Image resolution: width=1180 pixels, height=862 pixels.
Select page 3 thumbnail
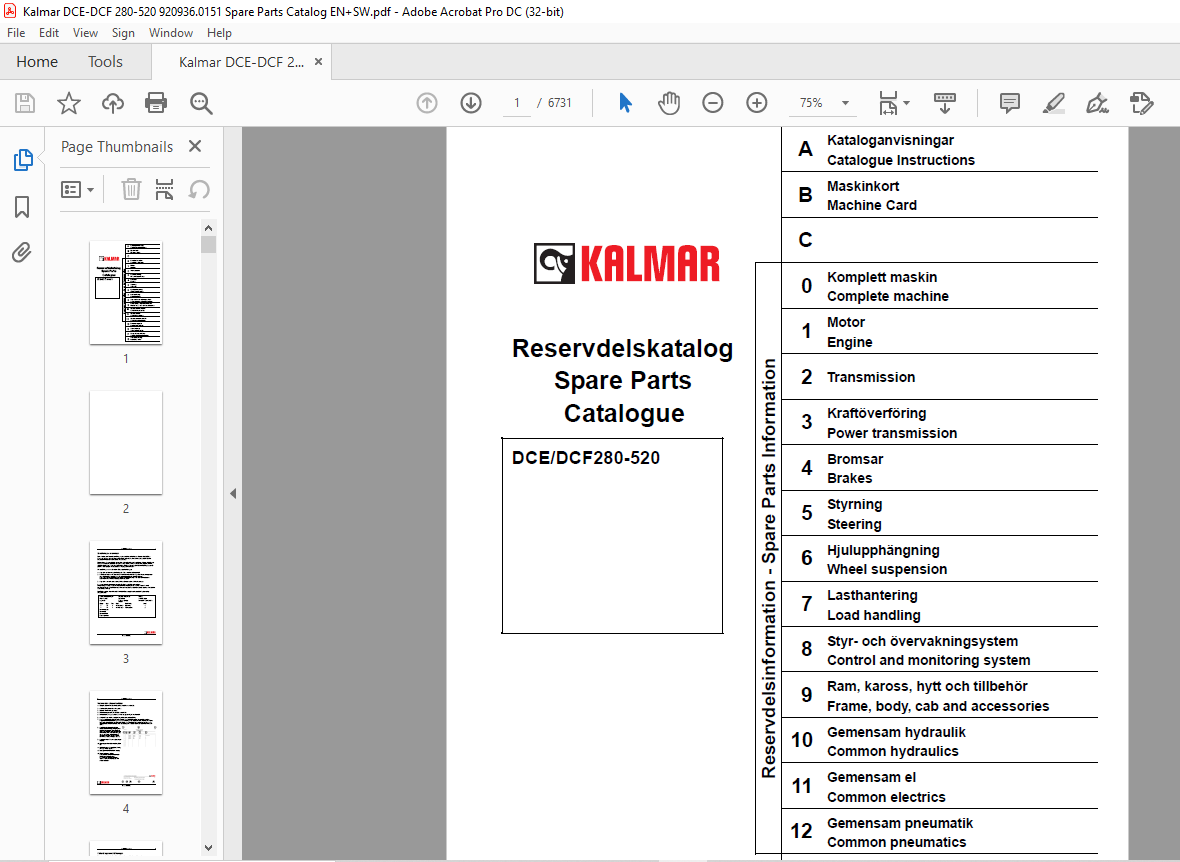coord(126,592)
